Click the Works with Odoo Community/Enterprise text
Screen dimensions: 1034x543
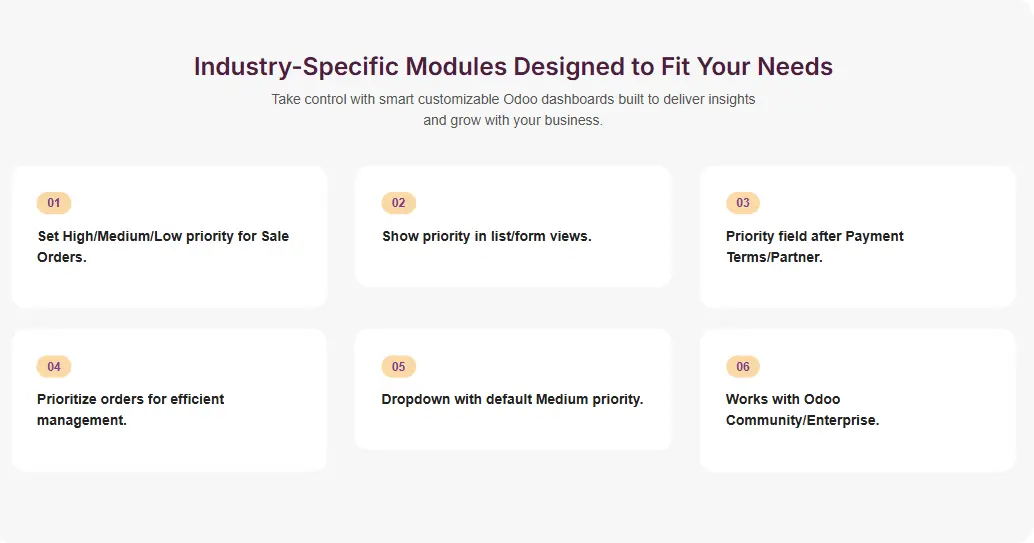point(802,409)
